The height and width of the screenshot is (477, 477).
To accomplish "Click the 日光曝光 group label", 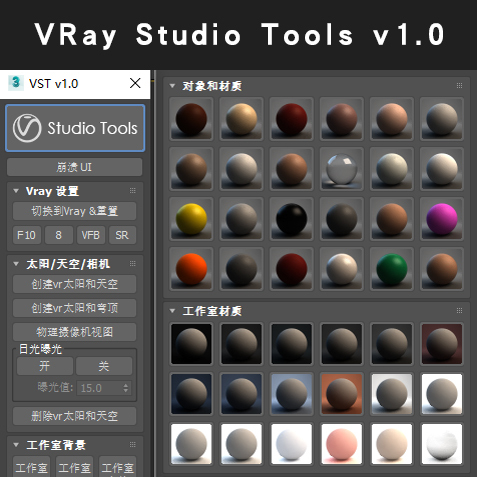I will (40, 349).
